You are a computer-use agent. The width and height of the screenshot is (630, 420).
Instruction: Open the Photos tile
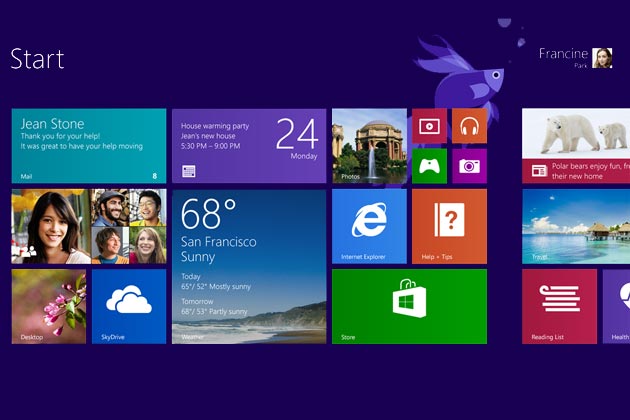click(x=369, y=146)
